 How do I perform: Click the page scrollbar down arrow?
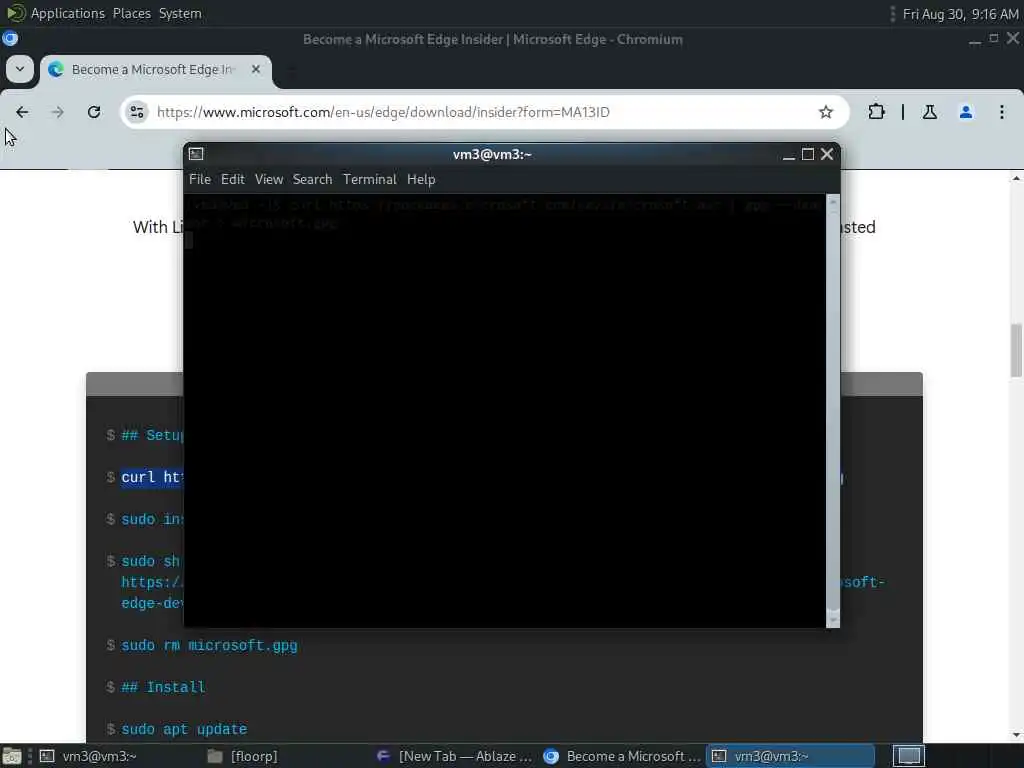[x=1016, y=735]
